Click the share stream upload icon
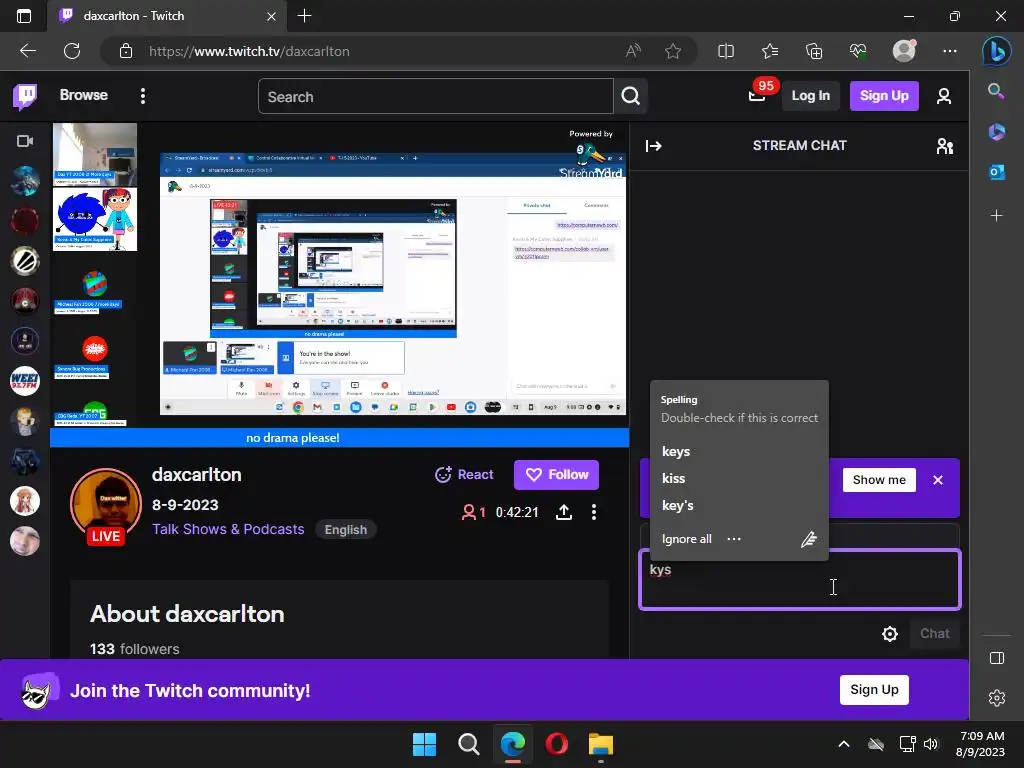This screenshot has height=768, width=1024. 564,512
